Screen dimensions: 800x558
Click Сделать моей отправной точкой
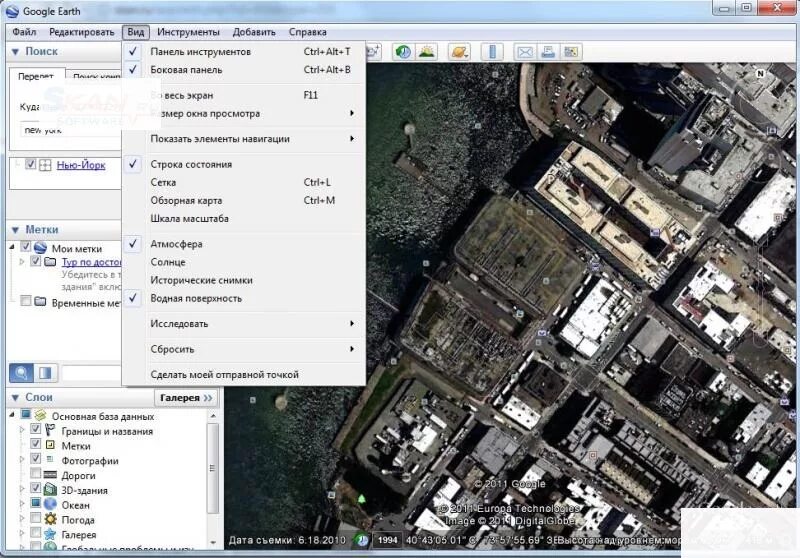[244, 375]
